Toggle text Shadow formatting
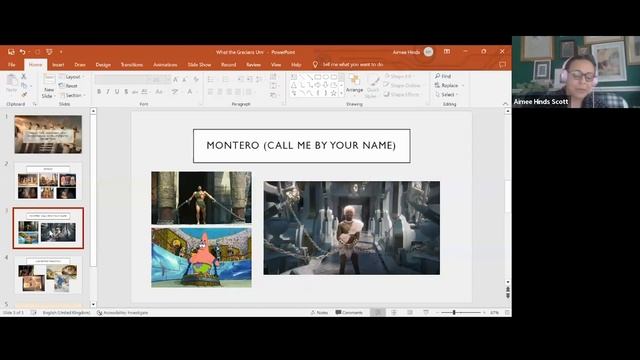This screenshot has height=360, width=640. 126,92
